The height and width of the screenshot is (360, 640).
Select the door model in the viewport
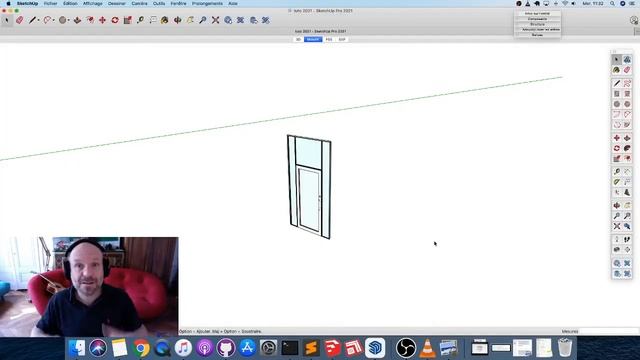point(309,187)
